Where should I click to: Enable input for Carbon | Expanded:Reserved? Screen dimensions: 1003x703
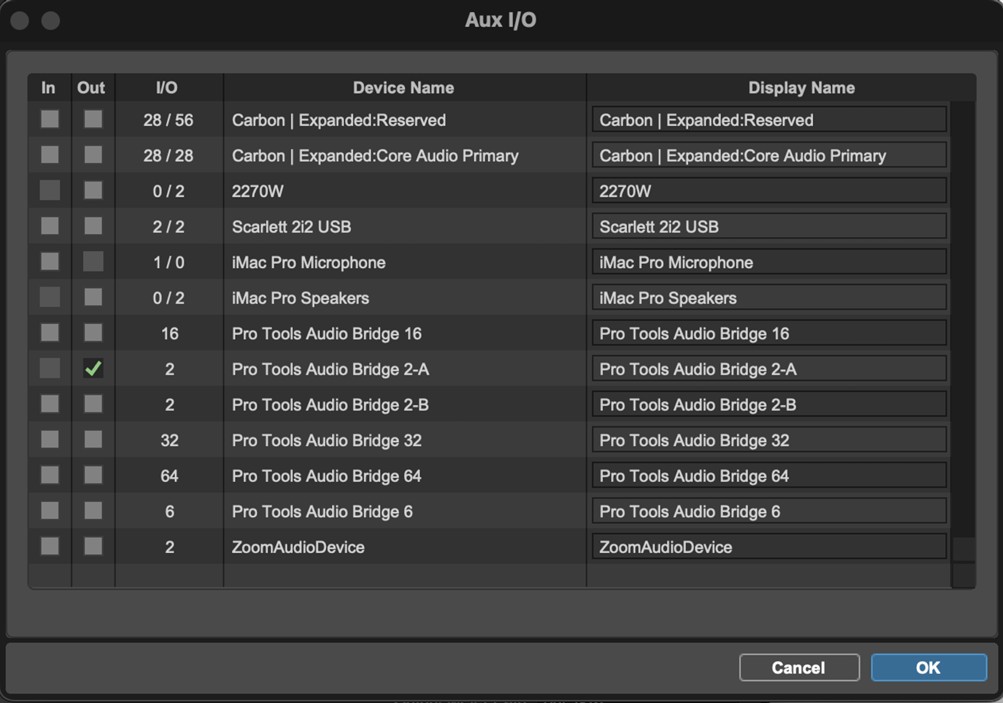click(x=48, y=119)
